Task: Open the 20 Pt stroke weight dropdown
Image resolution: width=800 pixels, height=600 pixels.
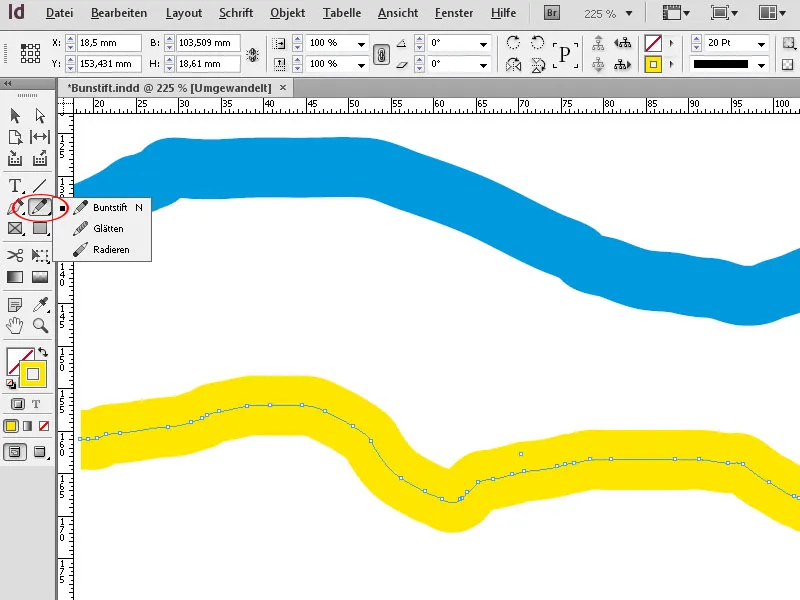Action: 761,44
